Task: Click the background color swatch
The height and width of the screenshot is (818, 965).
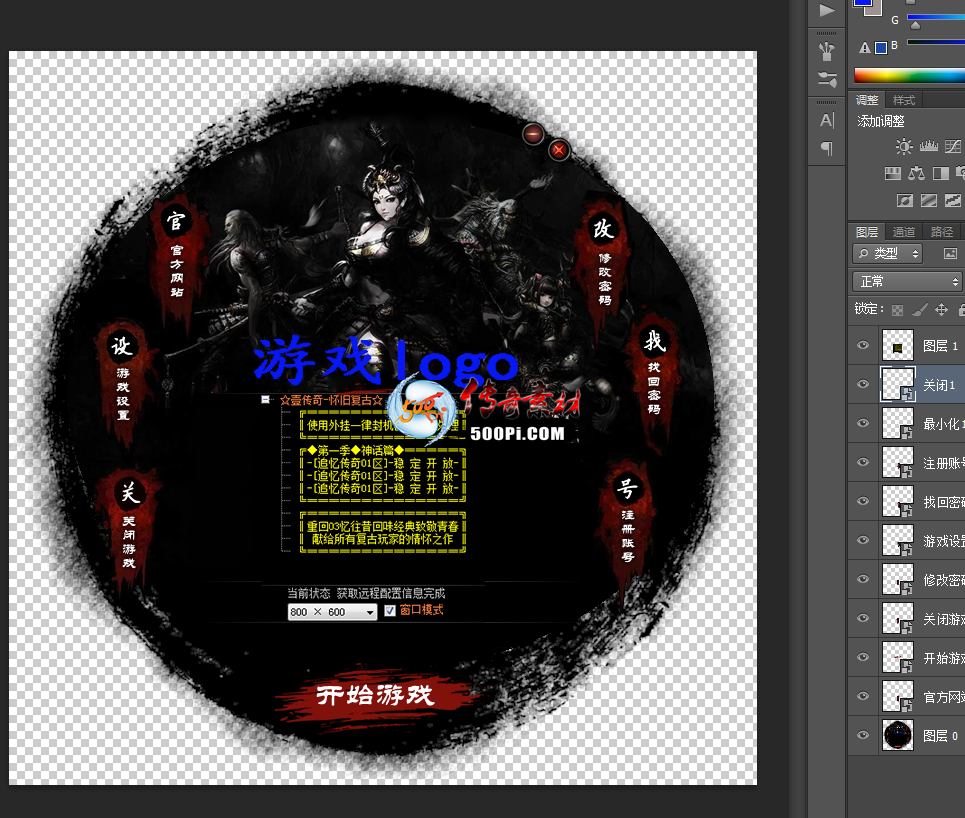Action: [x=876, y=10]
